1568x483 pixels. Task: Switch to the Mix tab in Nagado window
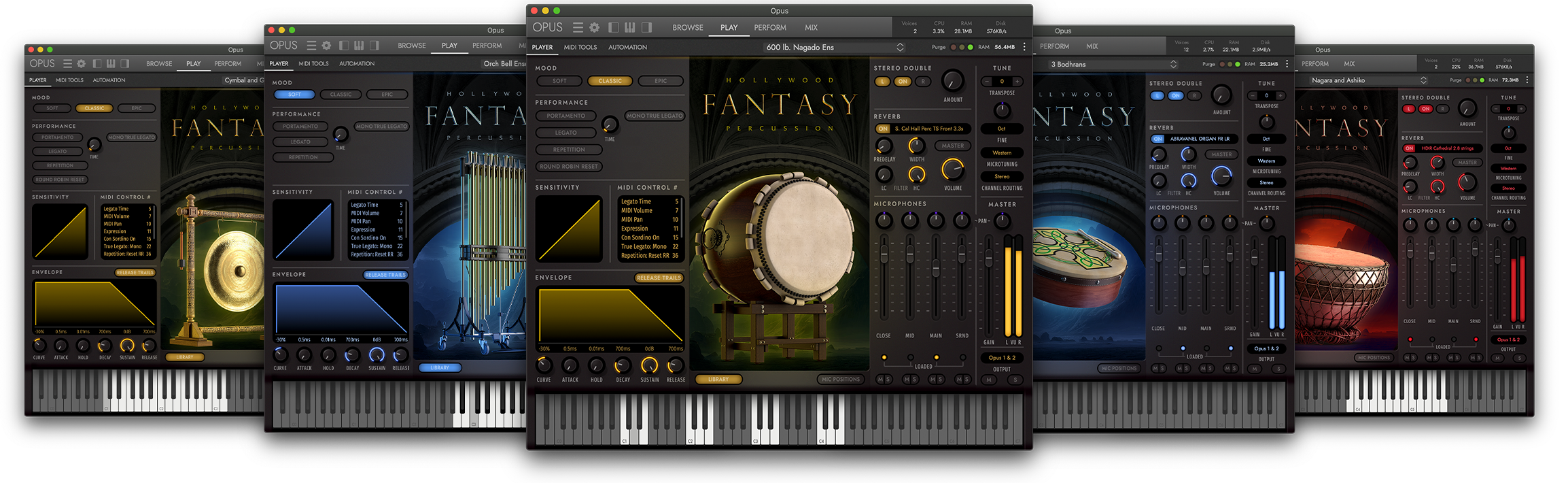[811, 28]
